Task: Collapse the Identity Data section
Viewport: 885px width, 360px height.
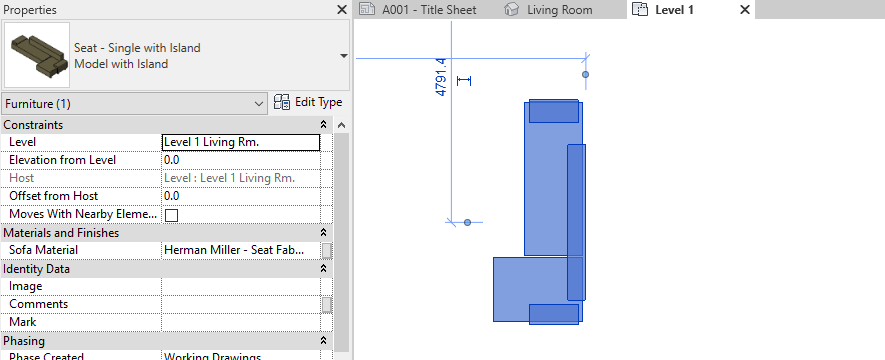Action: 323,269
